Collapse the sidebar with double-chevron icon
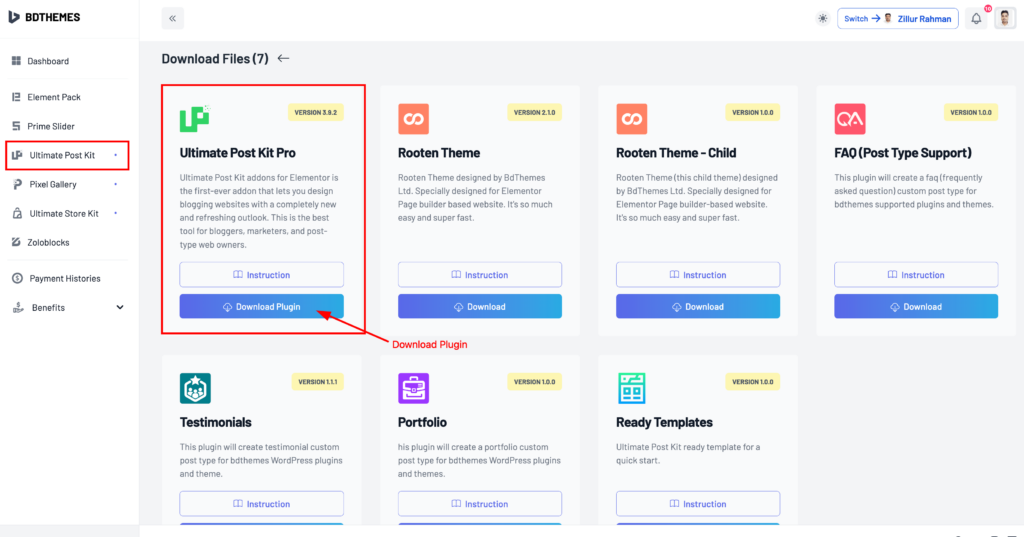This screenshot has height=537, width=1024. click(172, 18)
